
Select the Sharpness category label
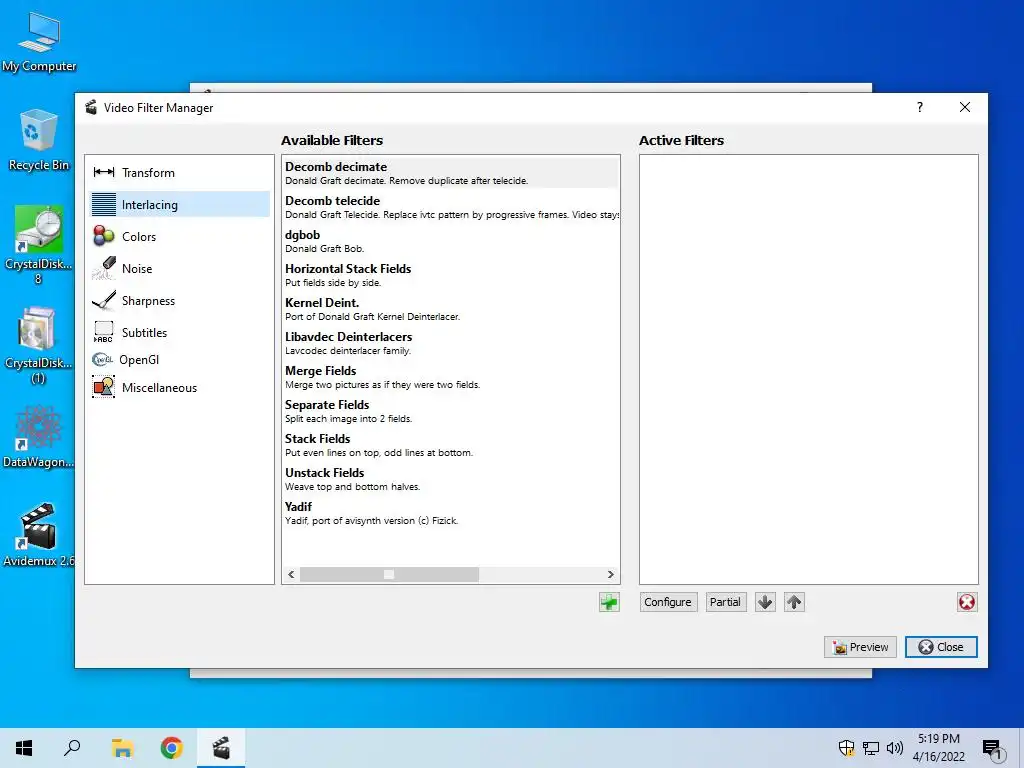[x=148, y=300]
